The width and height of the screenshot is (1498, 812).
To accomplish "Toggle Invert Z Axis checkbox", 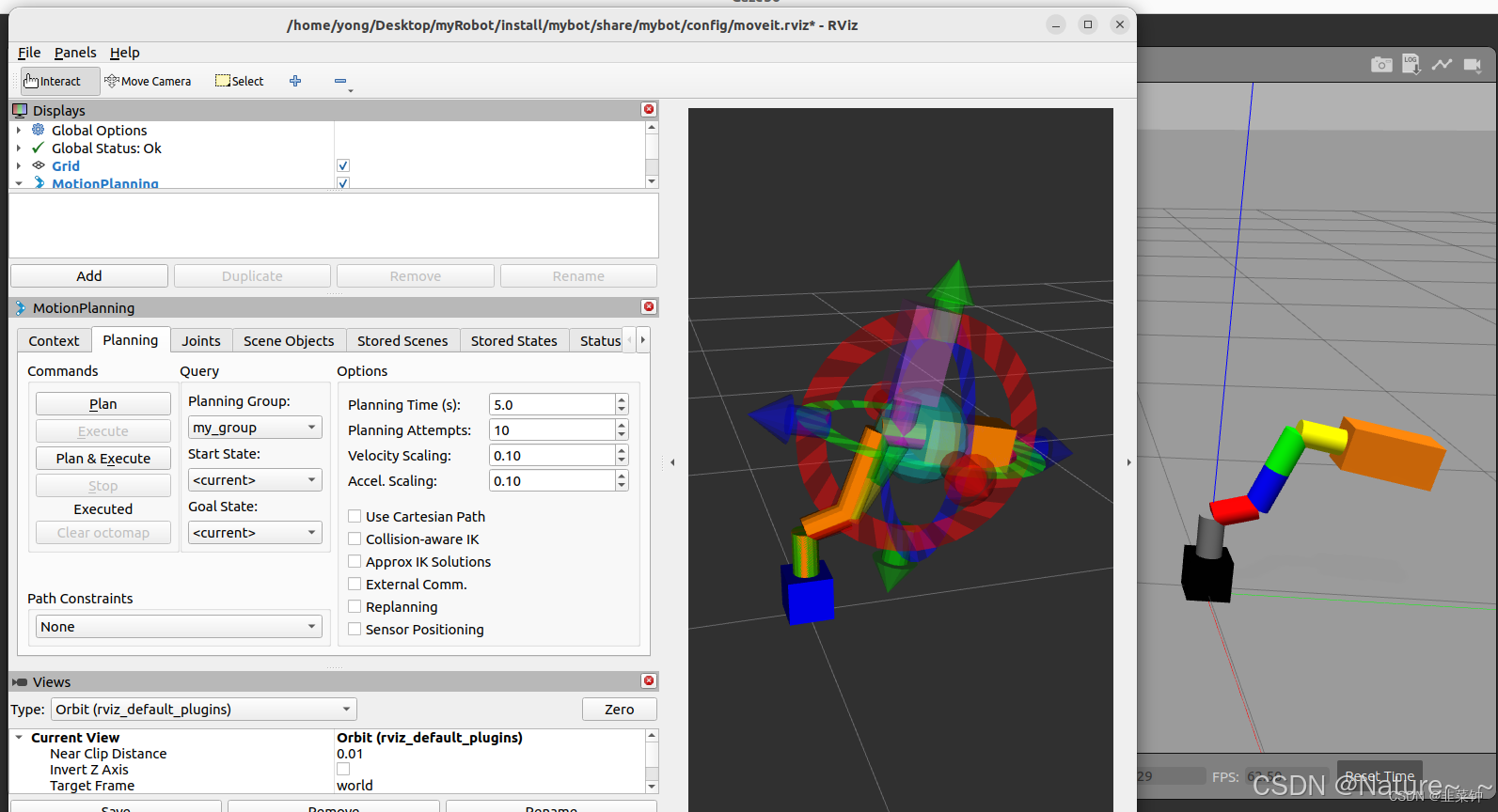I will [x=343, y=769].
